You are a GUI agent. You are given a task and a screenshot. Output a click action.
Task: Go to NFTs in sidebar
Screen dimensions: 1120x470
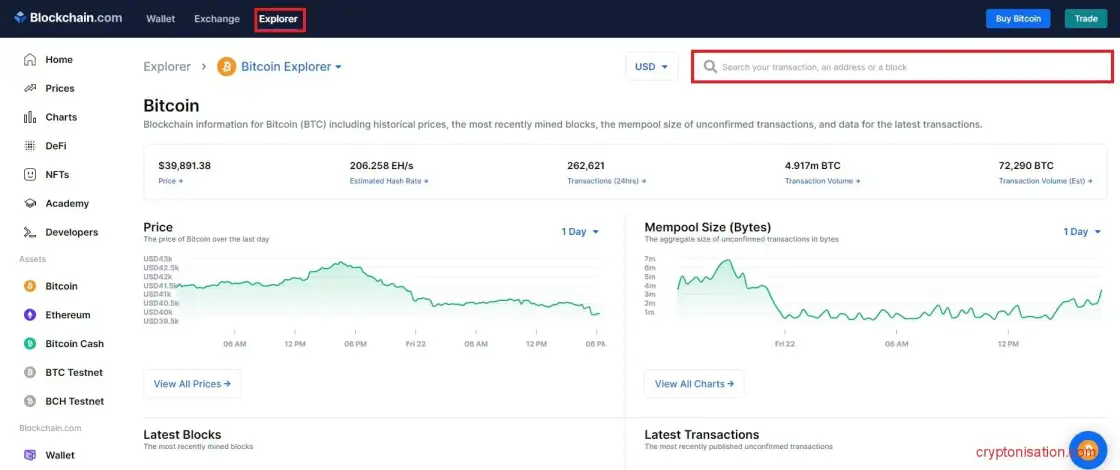tap(57, 174)
